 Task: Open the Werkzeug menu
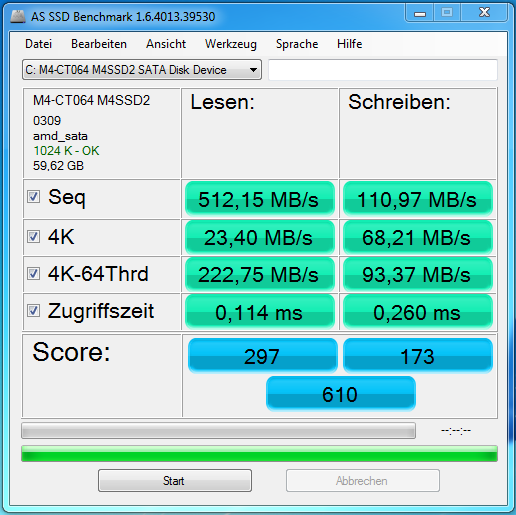click(231, 44)
